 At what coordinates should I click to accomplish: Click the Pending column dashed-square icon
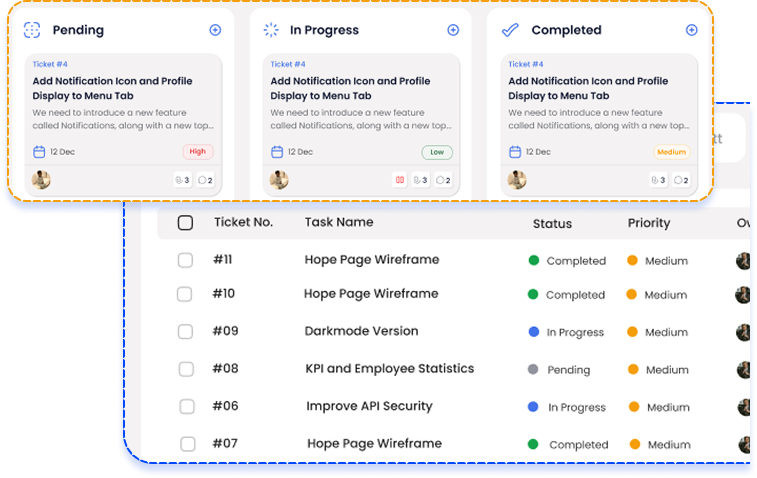(32, 30)
